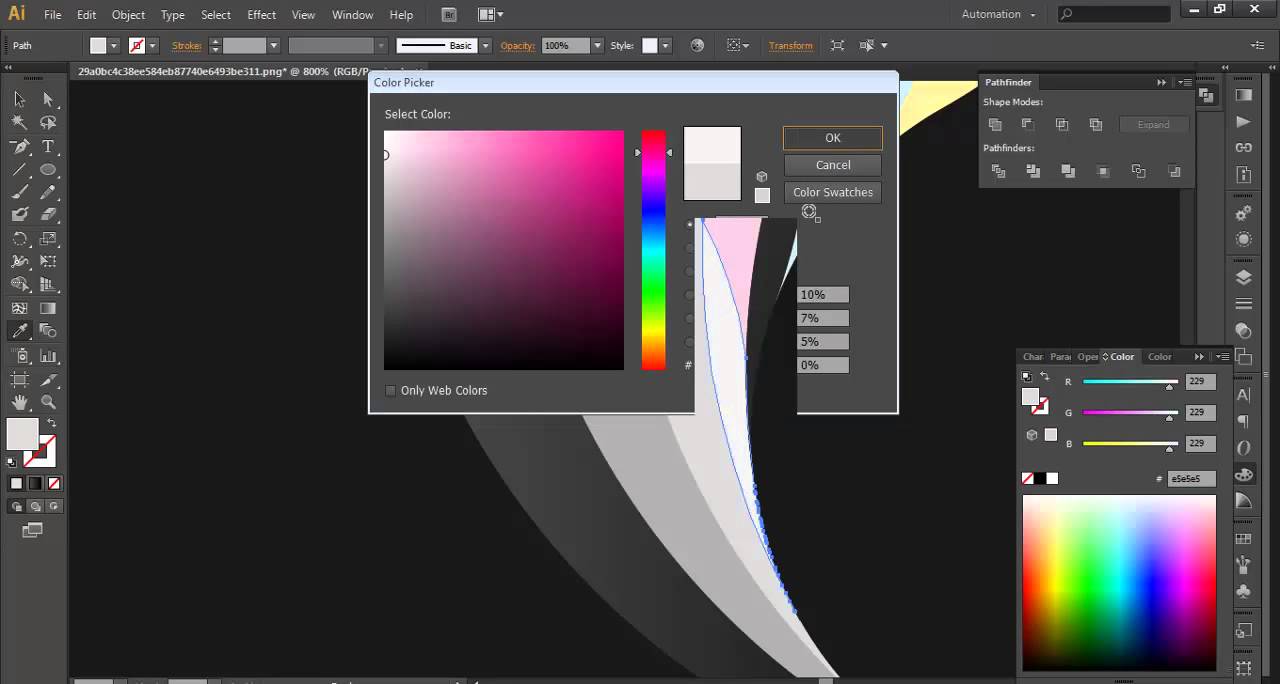
Task: Set fill to None in Color panel
Action: tap(1027, 479)
